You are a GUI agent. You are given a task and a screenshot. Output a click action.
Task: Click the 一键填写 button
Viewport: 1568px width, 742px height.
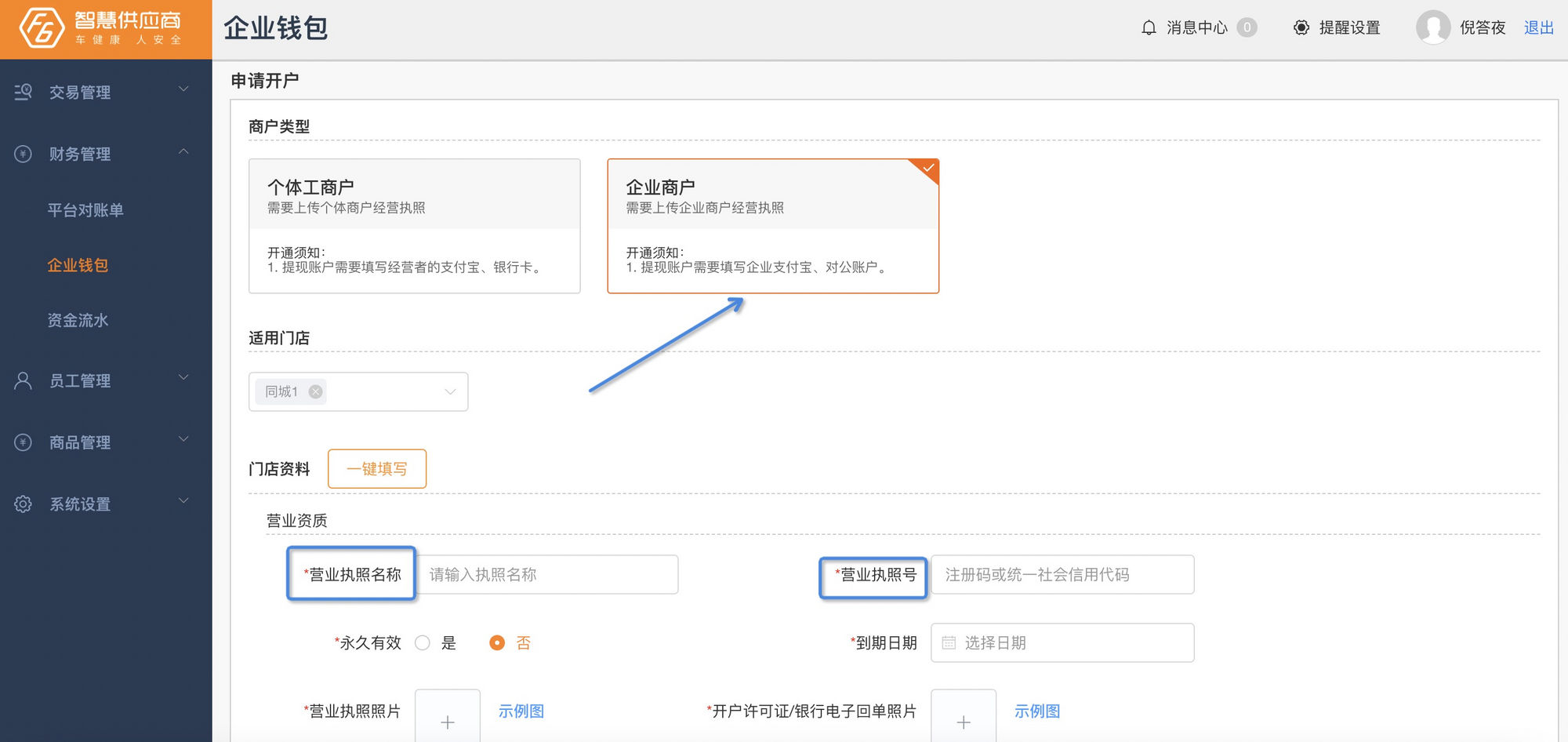[377, 468]
